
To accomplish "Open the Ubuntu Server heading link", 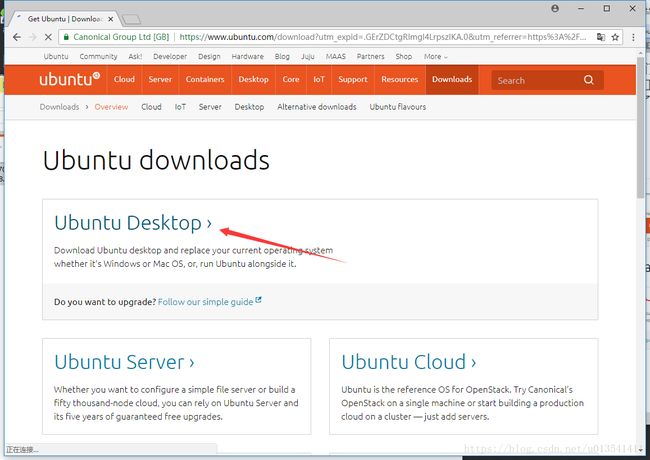I will (x=124, y=362).
